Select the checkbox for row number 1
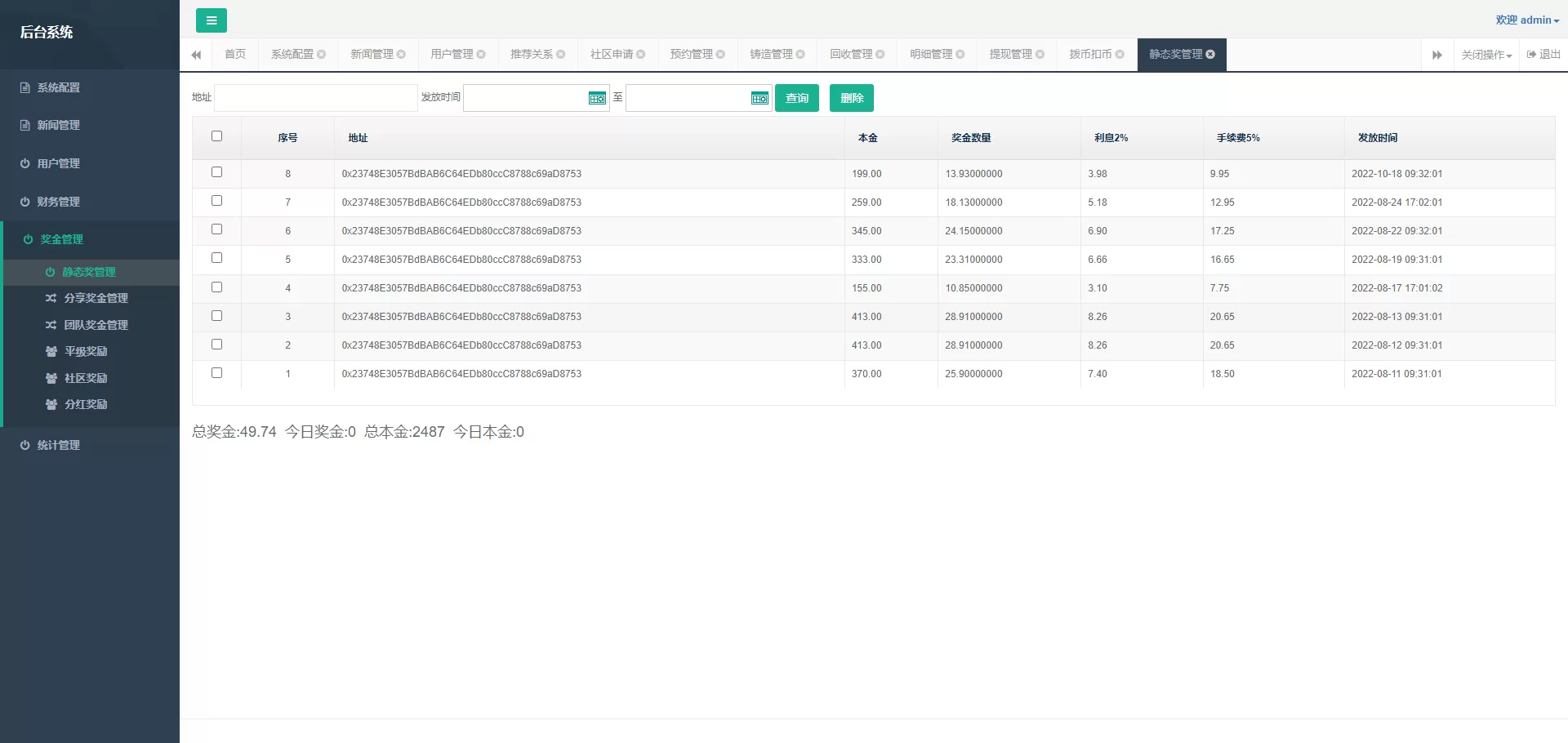1568x743 pixels. [216, 373]
